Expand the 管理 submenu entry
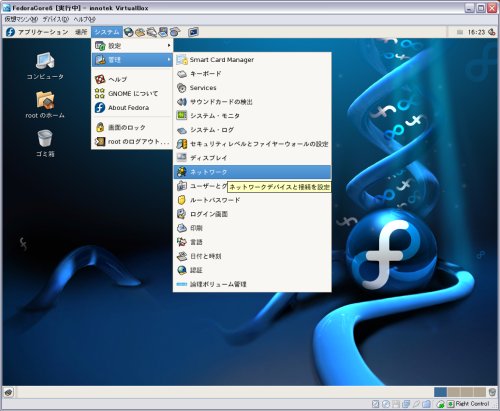This screenshot has width=500, height=411. point(132,60)
